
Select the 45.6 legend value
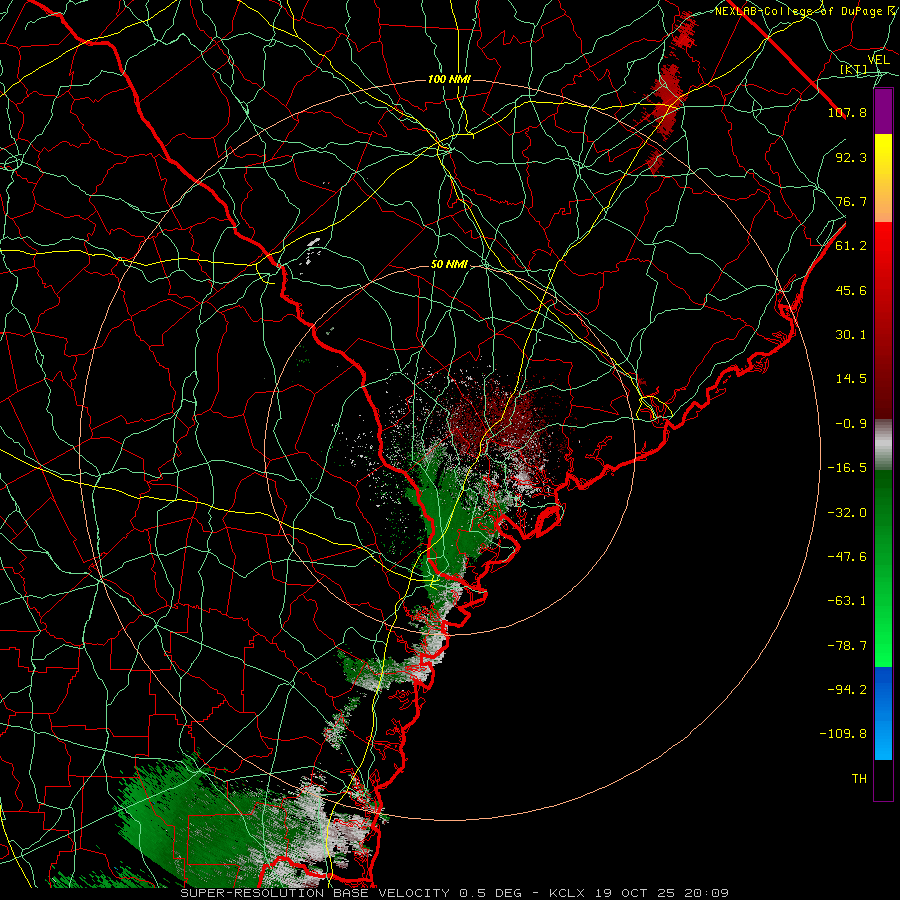coord(851,290)
